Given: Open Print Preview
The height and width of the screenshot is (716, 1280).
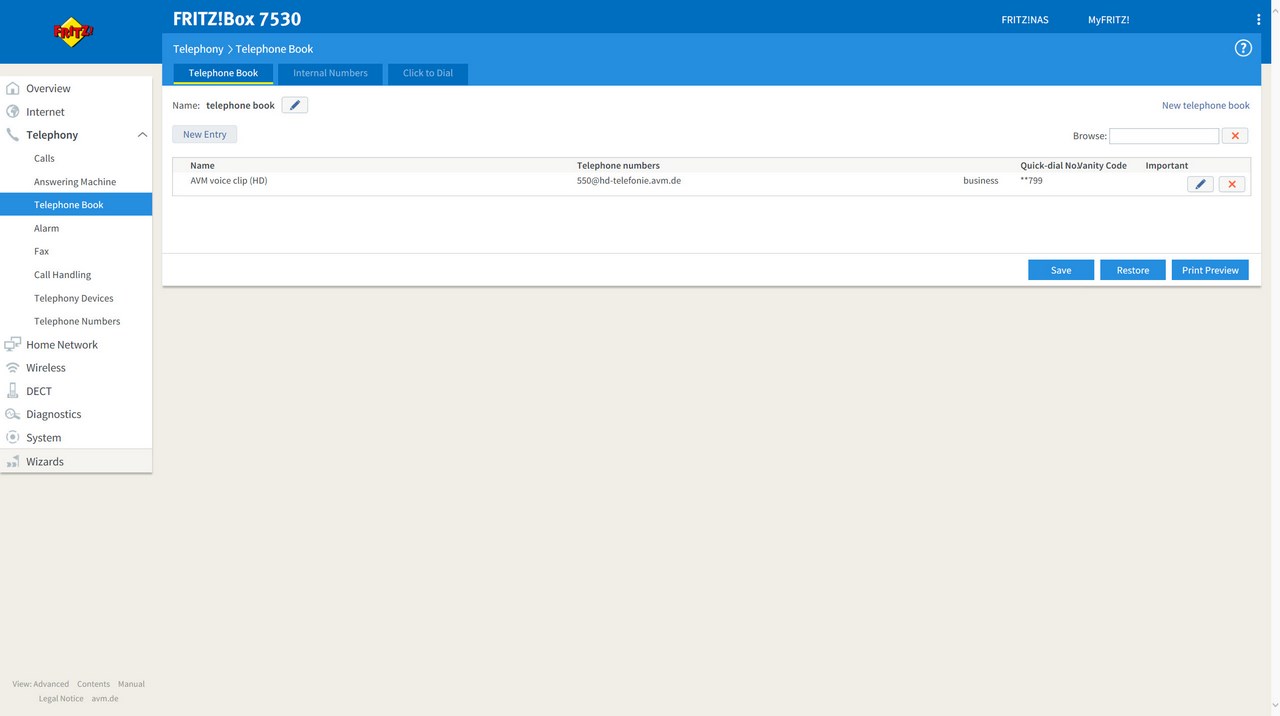Looking at the screenshot, I should 1210,270.
